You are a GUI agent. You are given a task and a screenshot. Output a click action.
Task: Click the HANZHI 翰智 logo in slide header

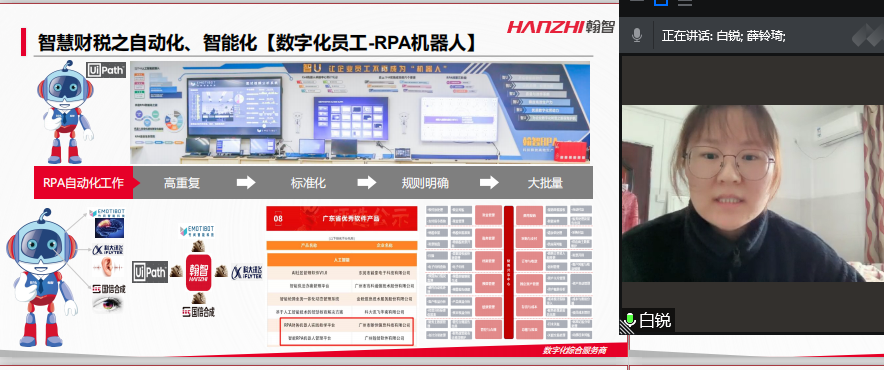pyautogui.click(x=560, y=27)
